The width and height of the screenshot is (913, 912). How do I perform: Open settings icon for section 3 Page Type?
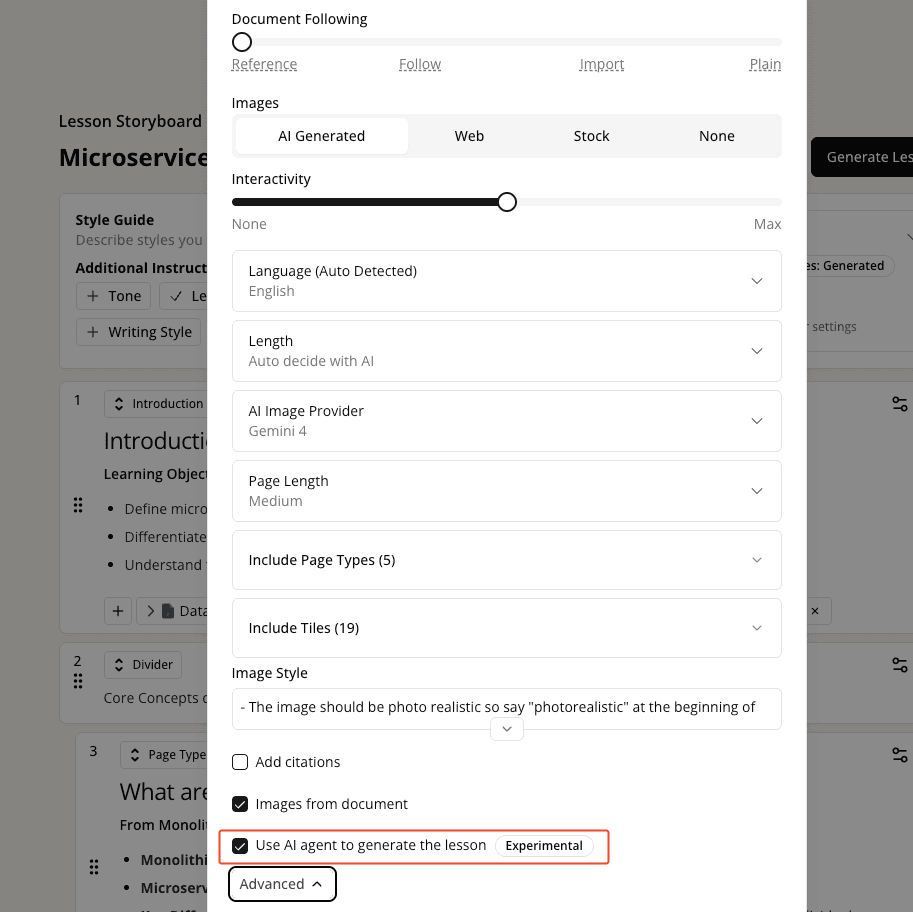tap(900, 755)
